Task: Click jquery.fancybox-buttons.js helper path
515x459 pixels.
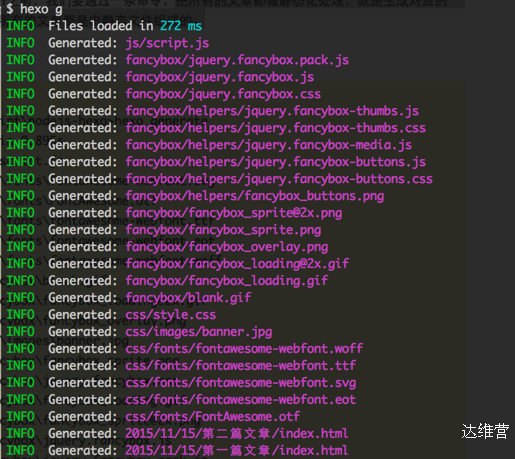Action: tap(276, 162)
